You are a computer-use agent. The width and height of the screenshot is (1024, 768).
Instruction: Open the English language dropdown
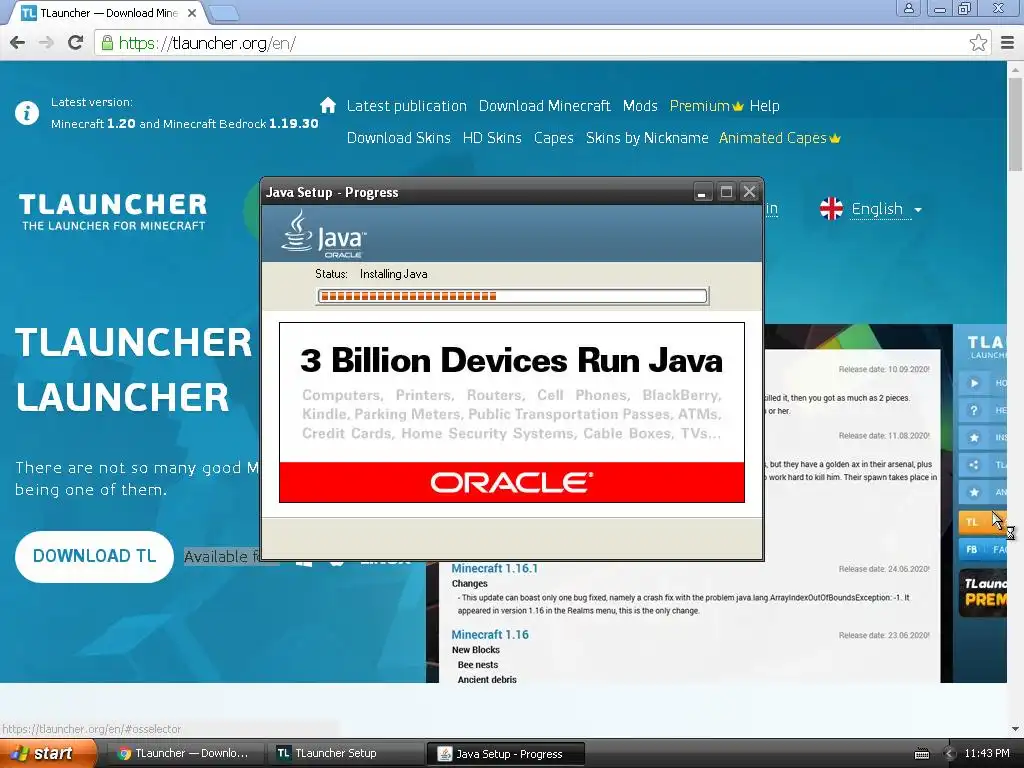click(x=886, y=209)
